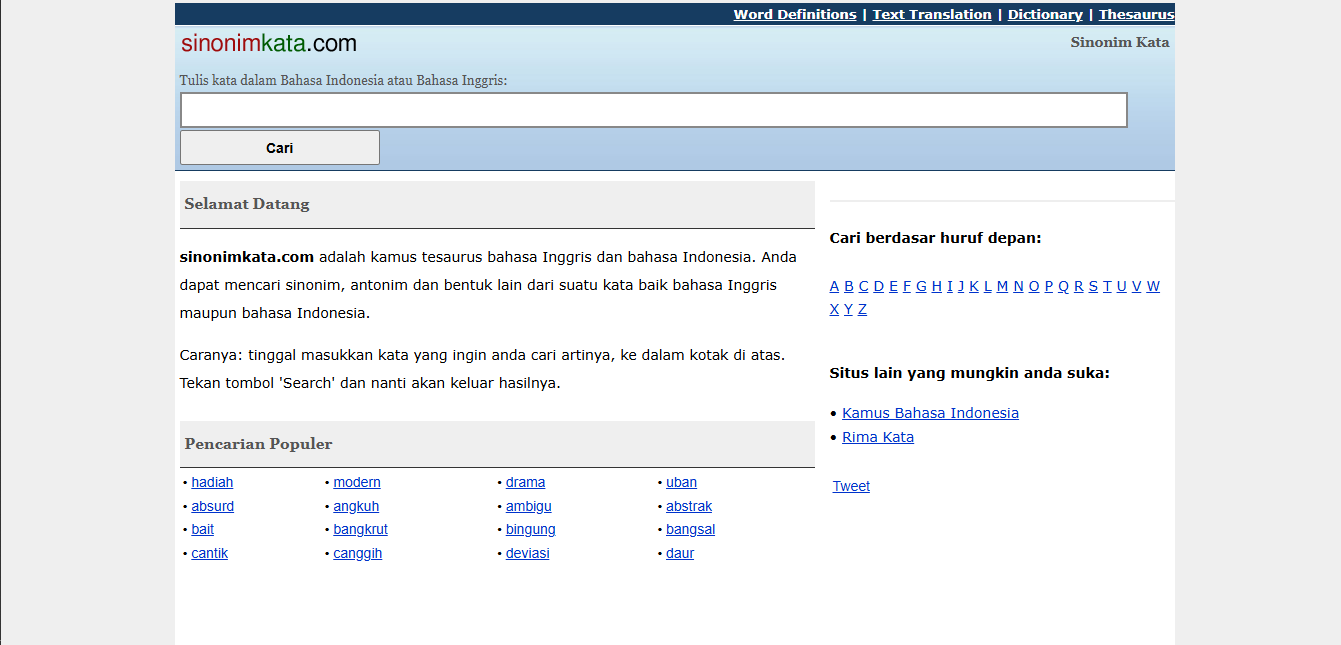Image resolution: width=1341 pixels, height=645 pixels.
Task: Browse words starting with letter O
Action: pos(1034,286)
